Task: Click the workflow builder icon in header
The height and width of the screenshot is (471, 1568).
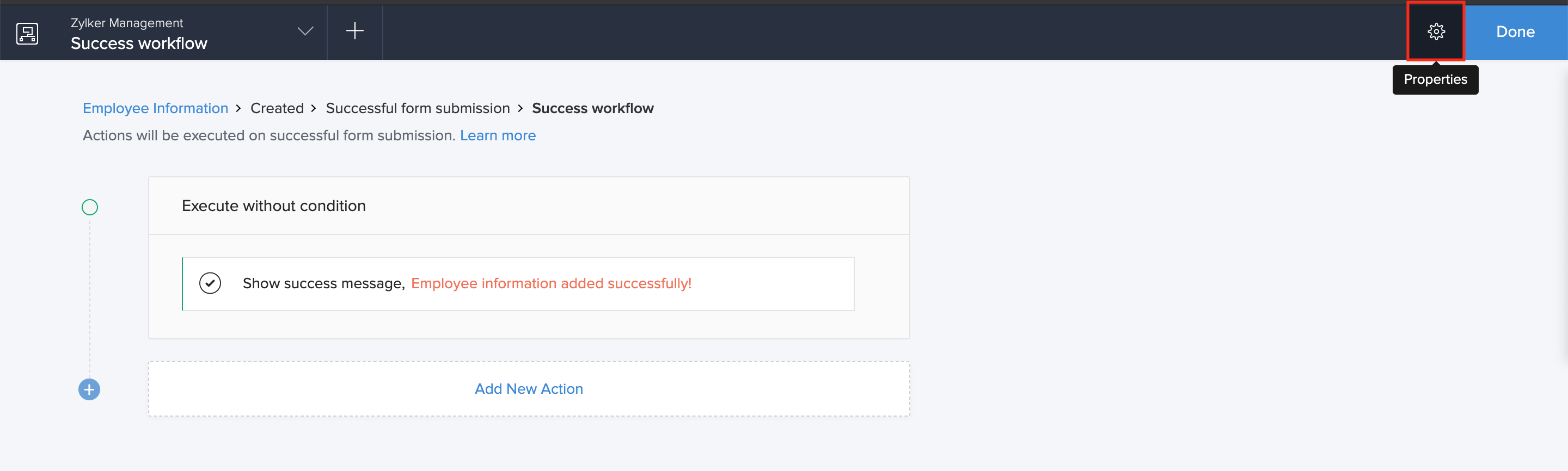Action: [x=27, y=33]
